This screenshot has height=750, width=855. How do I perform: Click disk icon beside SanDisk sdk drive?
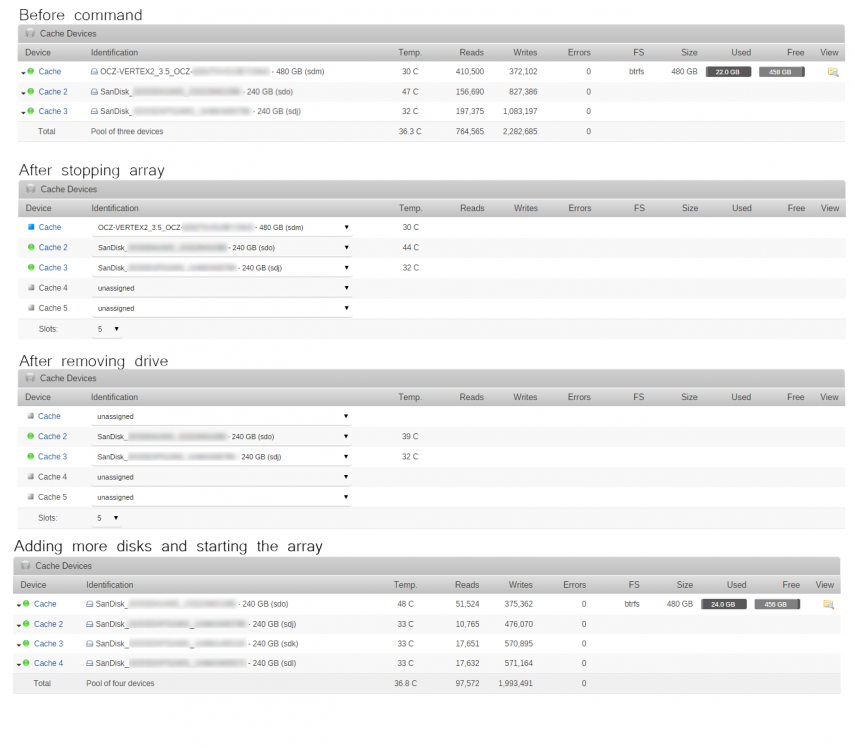90,644
